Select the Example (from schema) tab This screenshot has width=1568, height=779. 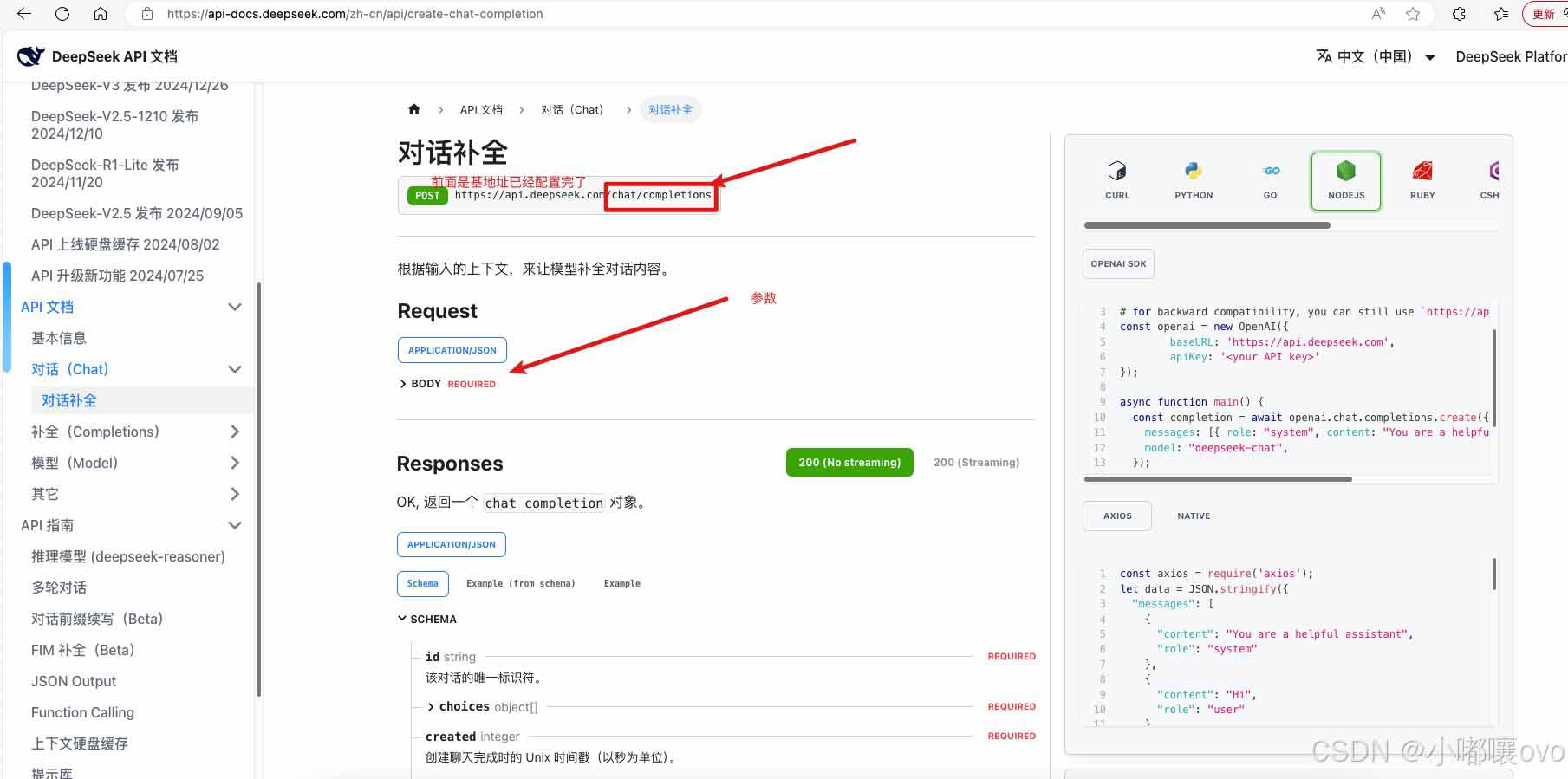[520, 584]
